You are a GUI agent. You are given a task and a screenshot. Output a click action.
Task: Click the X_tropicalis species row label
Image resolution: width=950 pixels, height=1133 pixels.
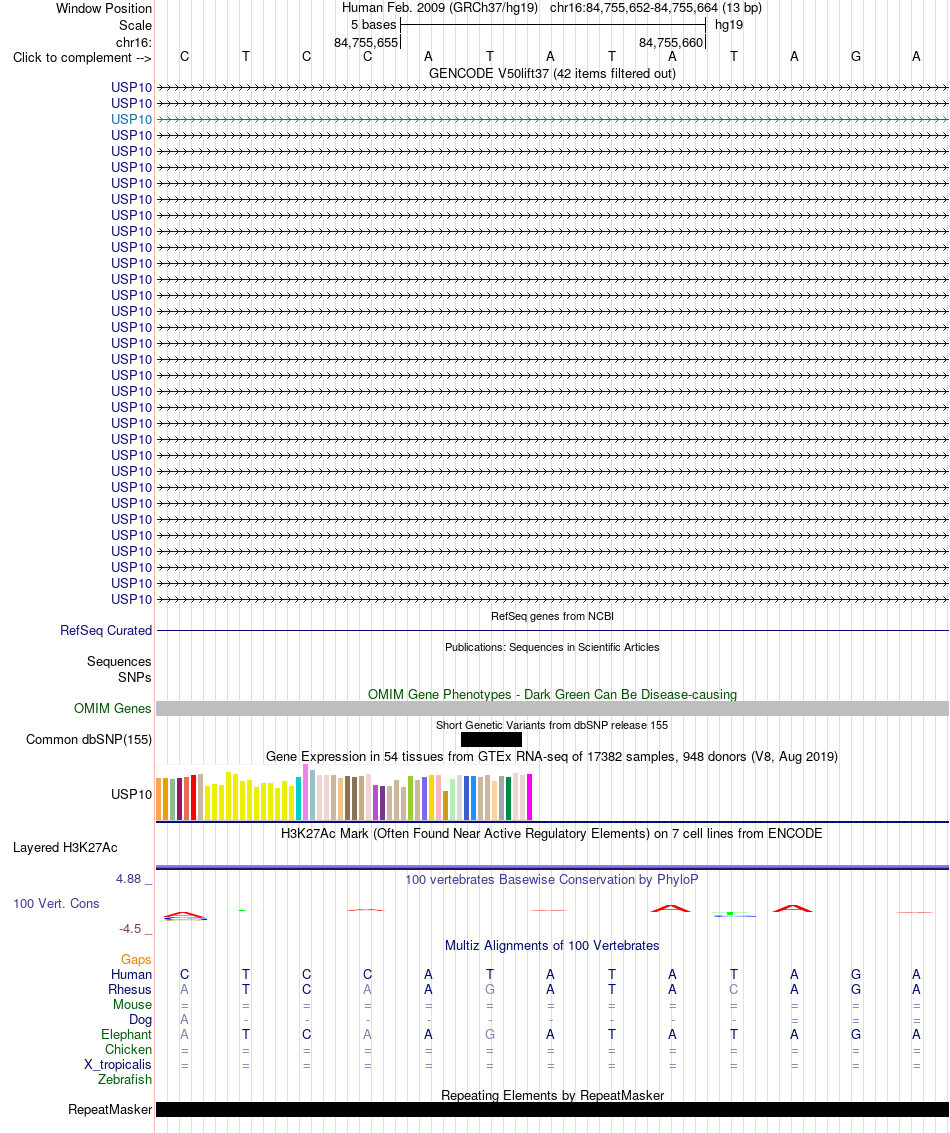pos(118,1064)
